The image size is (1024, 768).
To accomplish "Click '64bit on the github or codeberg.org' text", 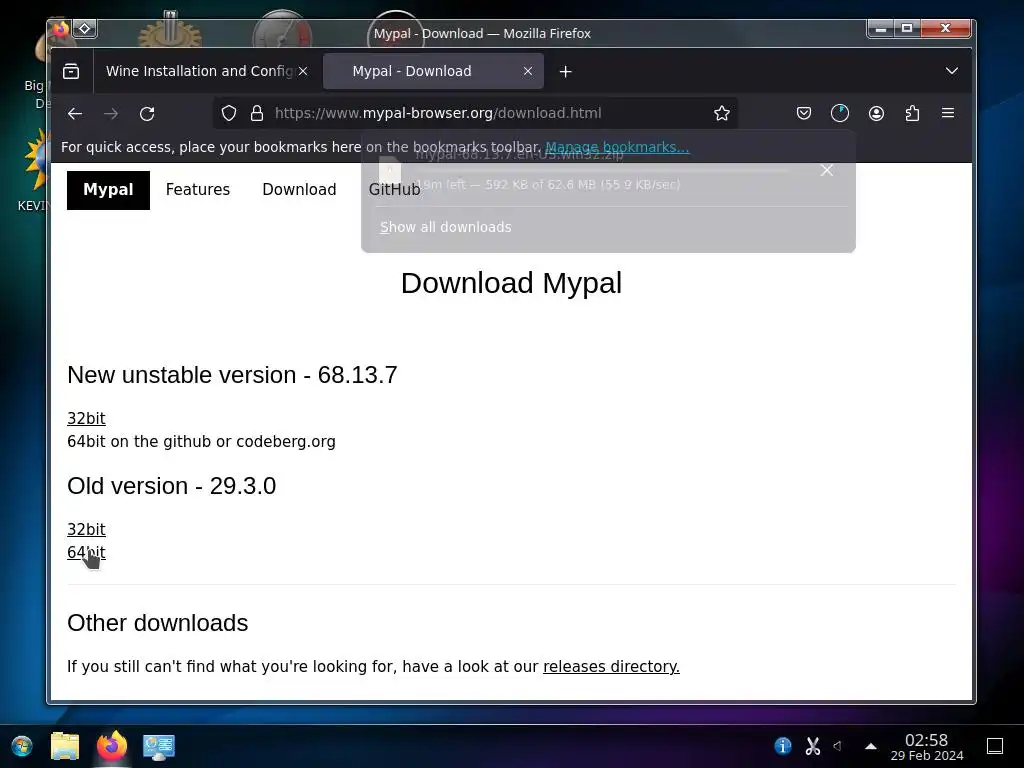I will [x=201, y=441].
